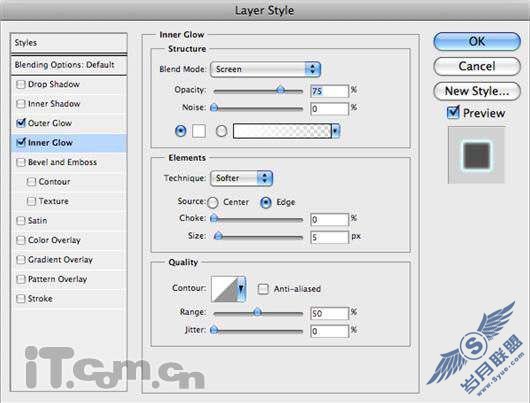Image resolution: width=530 pixels, height=403 pixels.
Task: Open the Technique Softer dropdown
Action: click(241, 178)
